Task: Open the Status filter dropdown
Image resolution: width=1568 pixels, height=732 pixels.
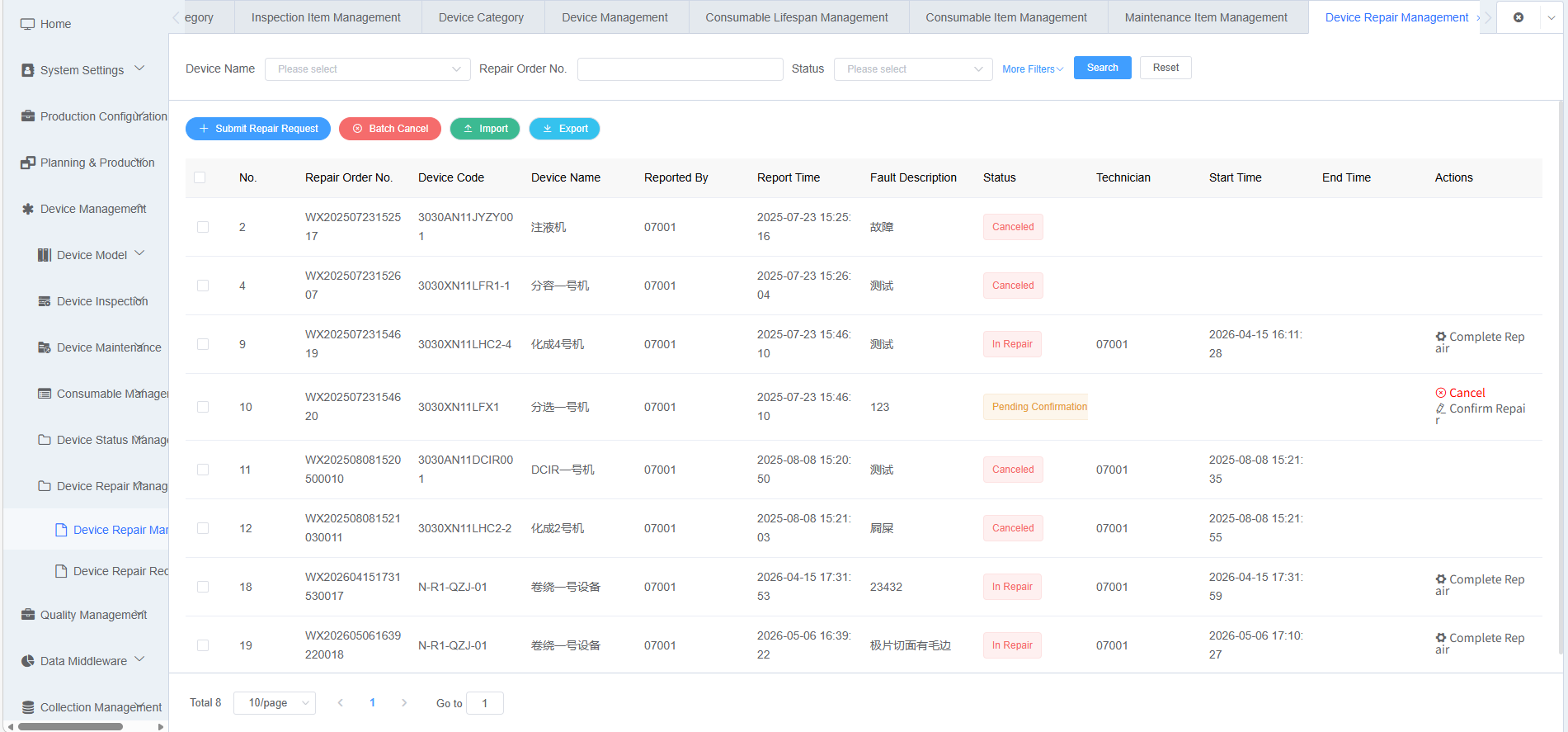Action: click(x=913, y=69)
